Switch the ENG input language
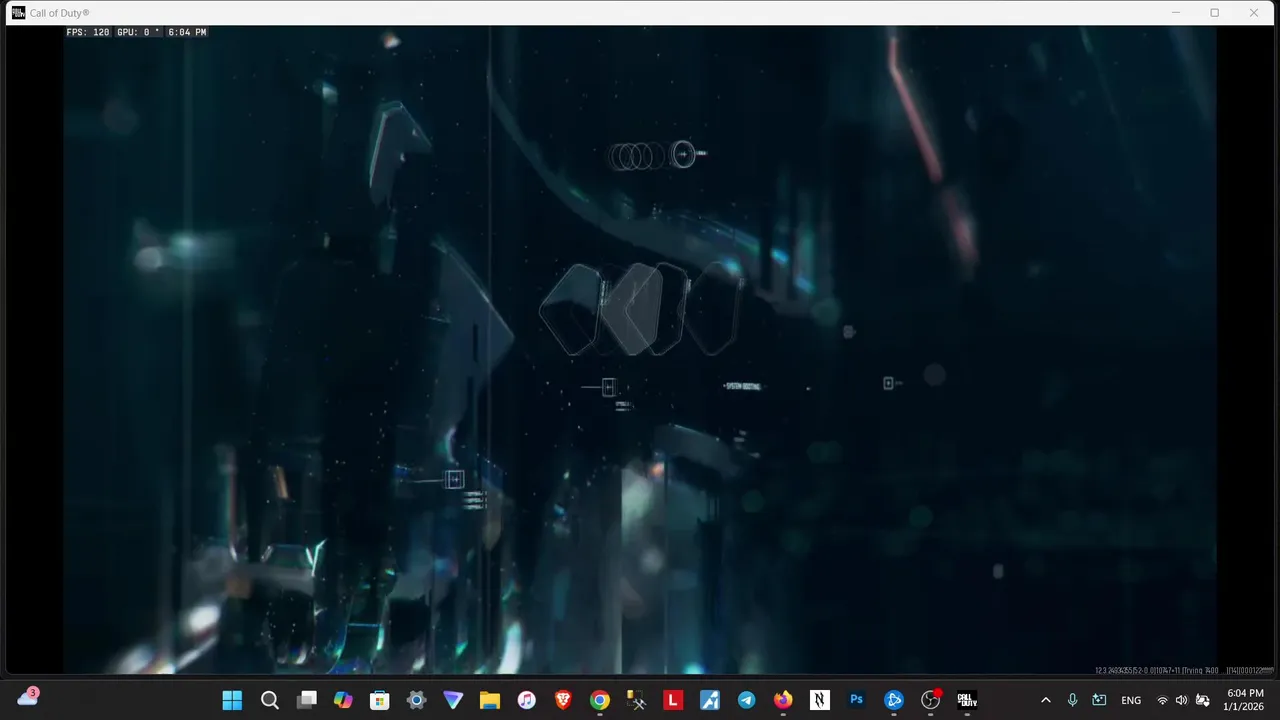Screen dimensions: 1280x720 click(1131, 700)
